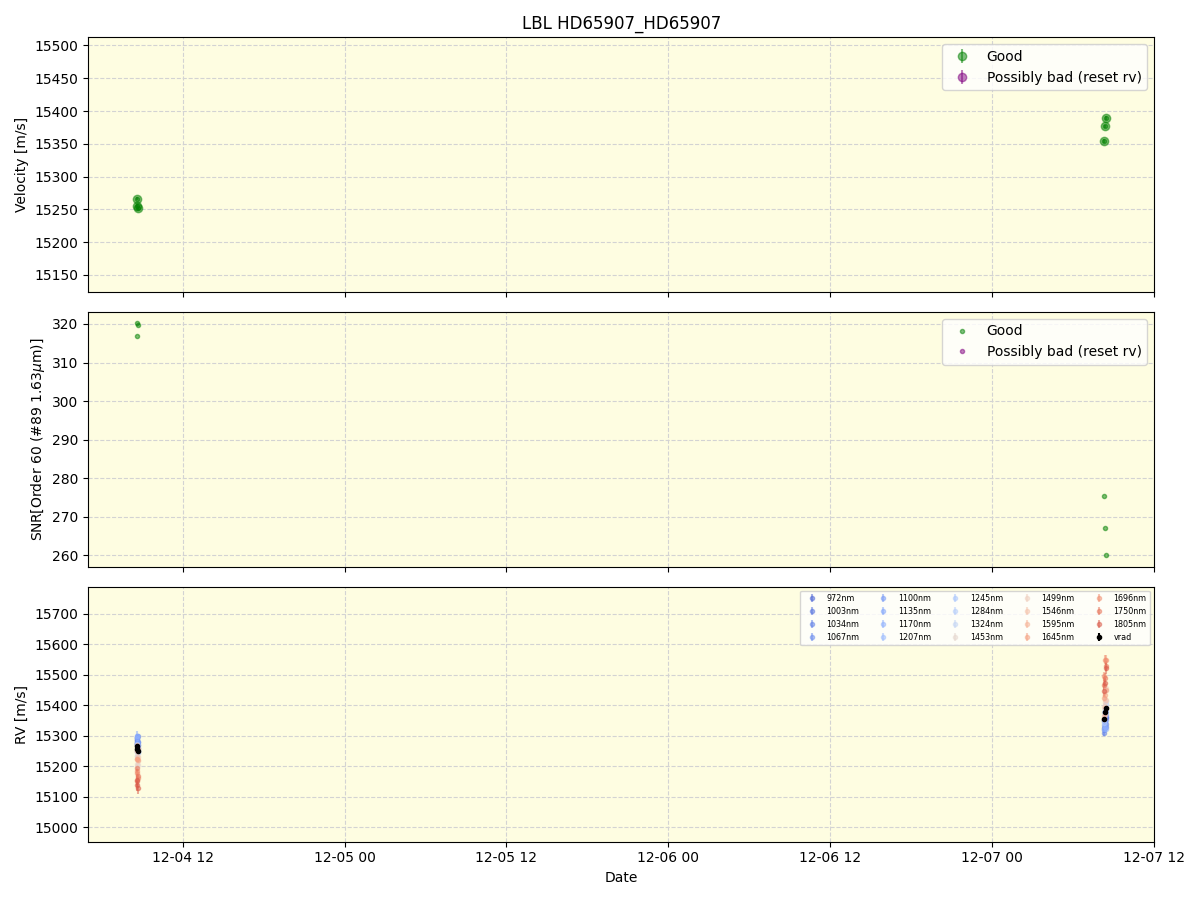The image size is (1200, 900).
Task: Click the 1324nm legend marker
Action: (x=956, y=624)
